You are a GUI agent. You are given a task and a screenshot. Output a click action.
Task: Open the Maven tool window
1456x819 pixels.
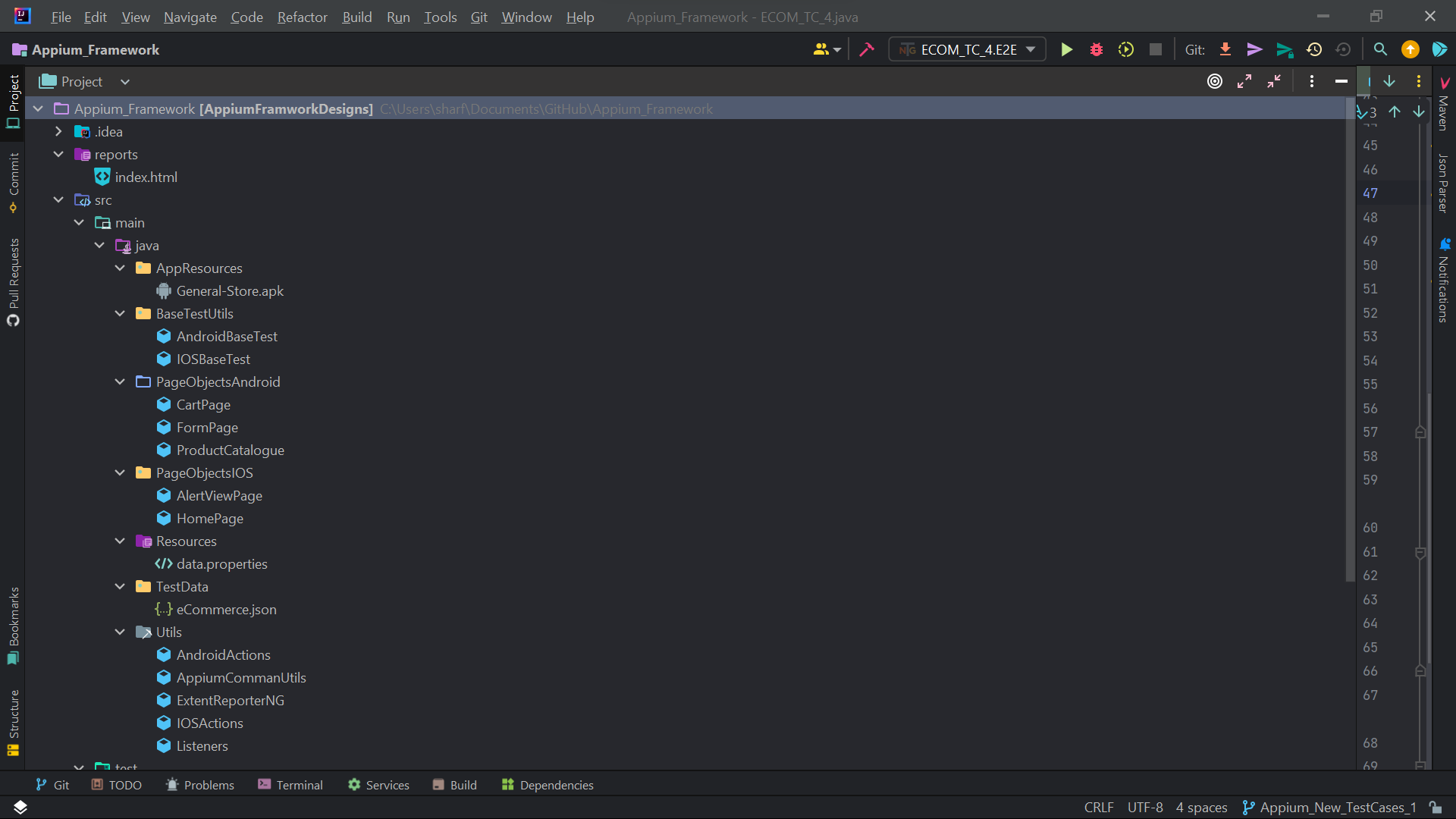[x=1443, y=106]
